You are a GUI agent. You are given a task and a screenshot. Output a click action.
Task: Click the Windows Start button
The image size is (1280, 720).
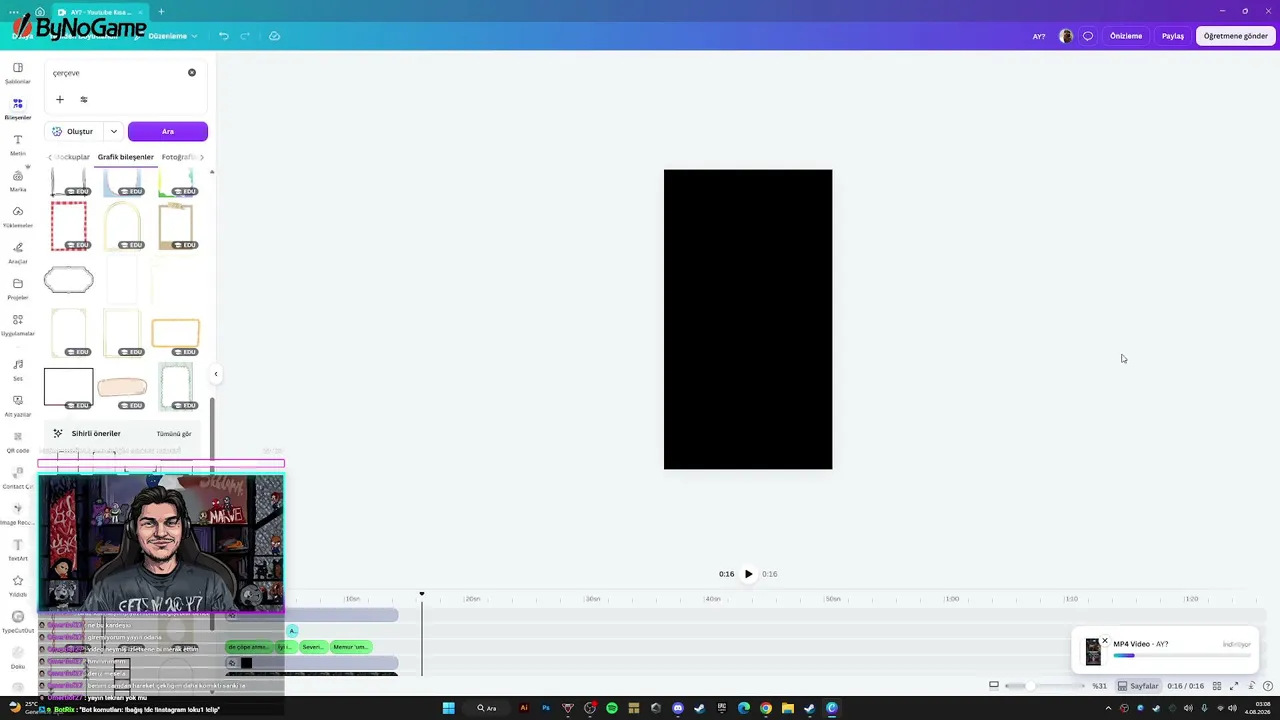tap(449, 708)
